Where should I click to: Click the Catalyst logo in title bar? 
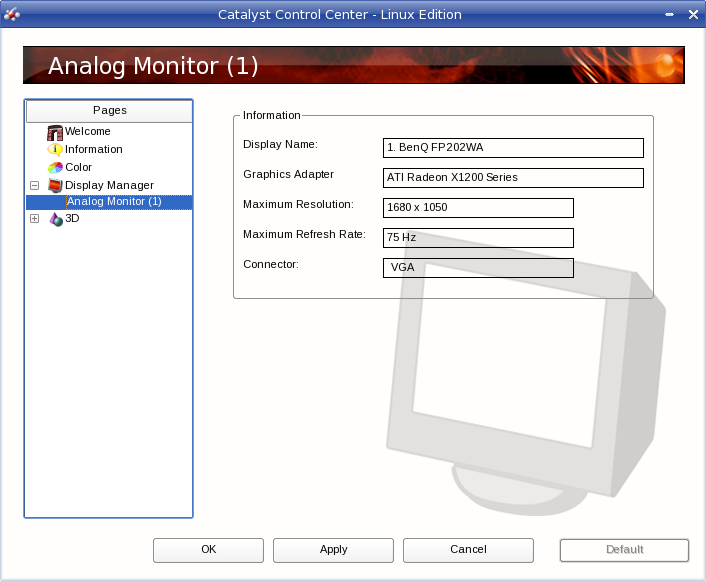click(12, 14)
